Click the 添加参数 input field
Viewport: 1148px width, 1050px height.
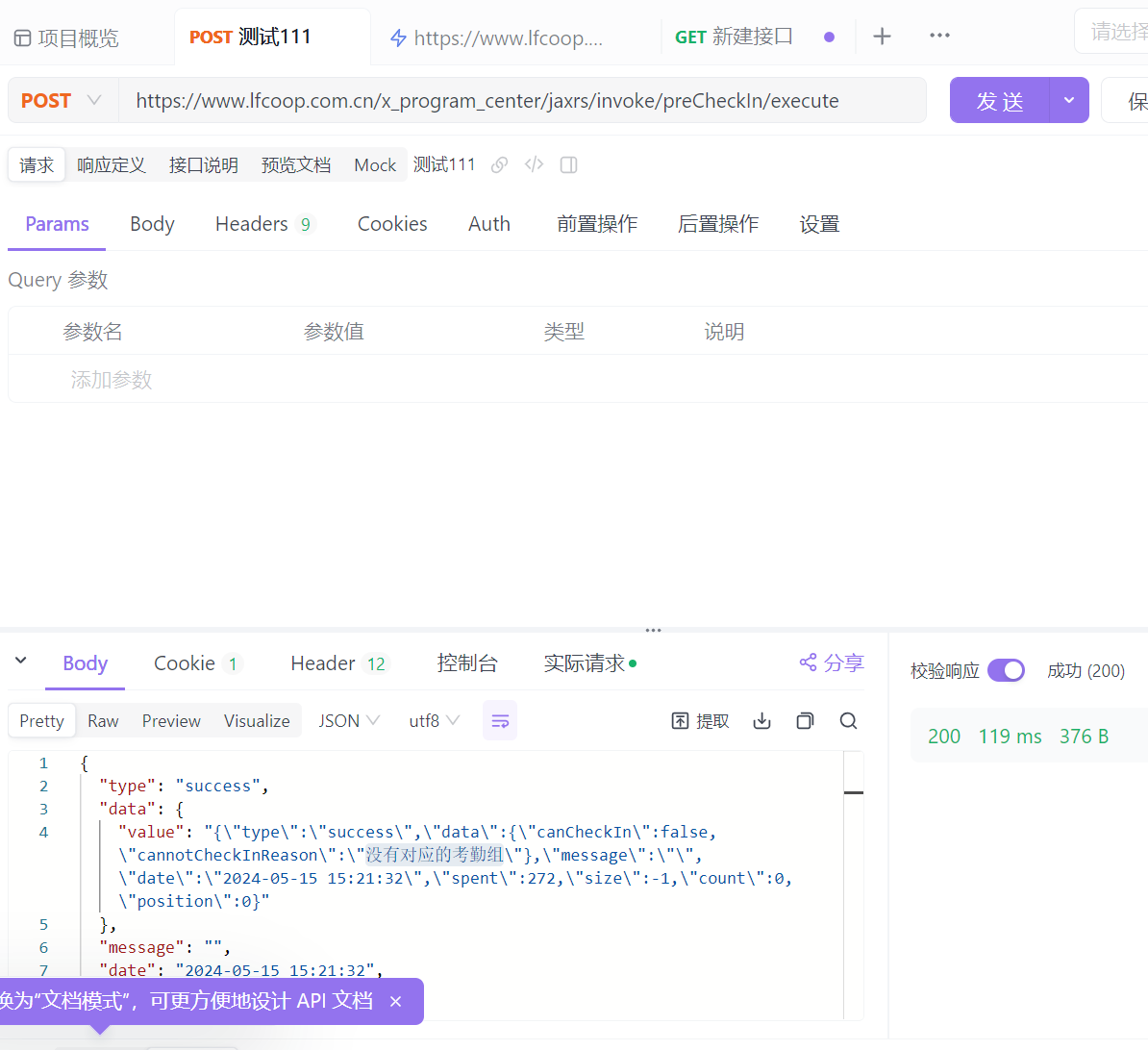tap(112, 380)
